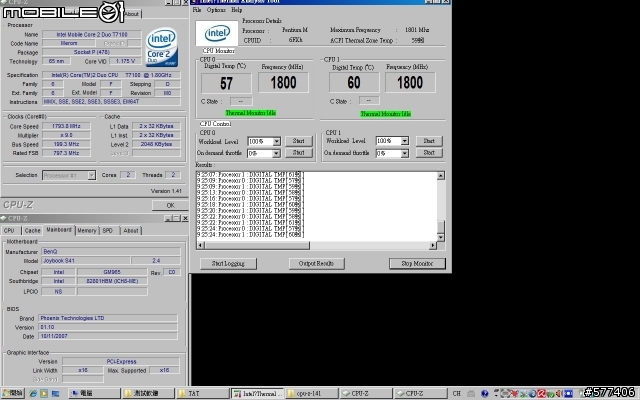Open the Options menu in Thermal Analysis Tool
The height and width of the screenshot is (400, 640).
click(216, 10)
